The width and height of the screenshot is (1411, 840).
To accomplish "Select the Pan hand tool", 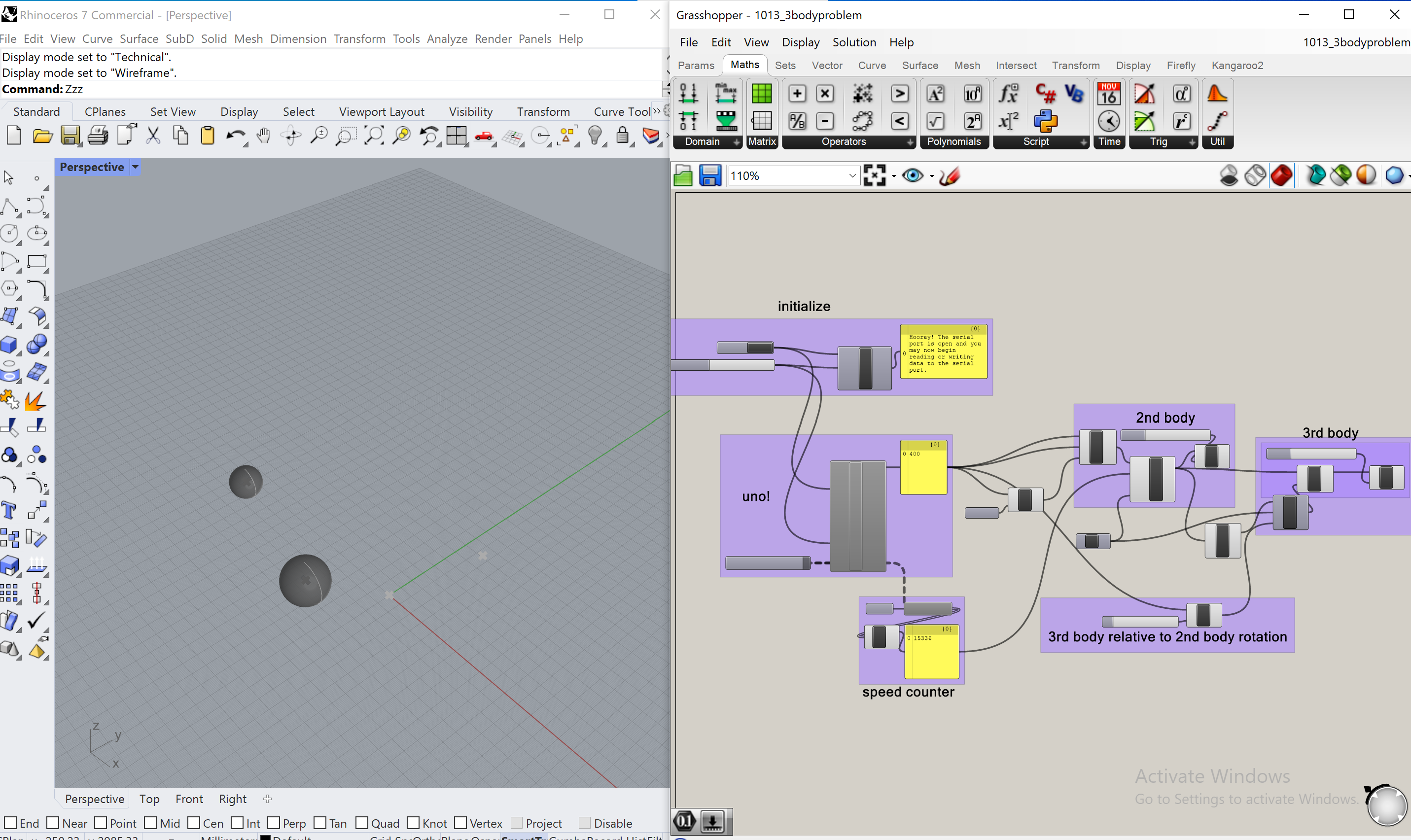I will pyautogui.click(x=264, y=137).
